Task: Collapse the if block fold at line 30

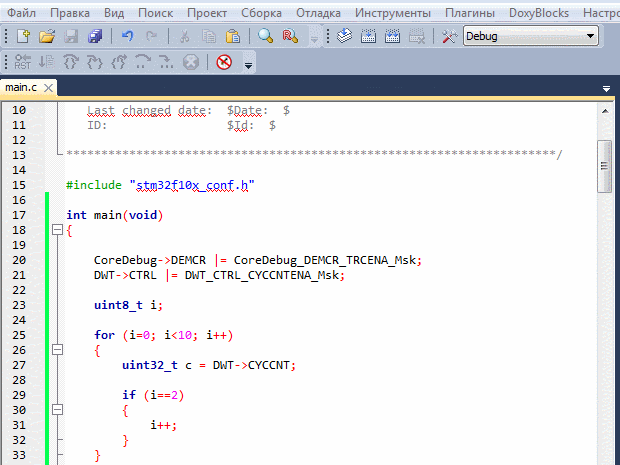Action: pyautogui.click(x=57, y=410)
